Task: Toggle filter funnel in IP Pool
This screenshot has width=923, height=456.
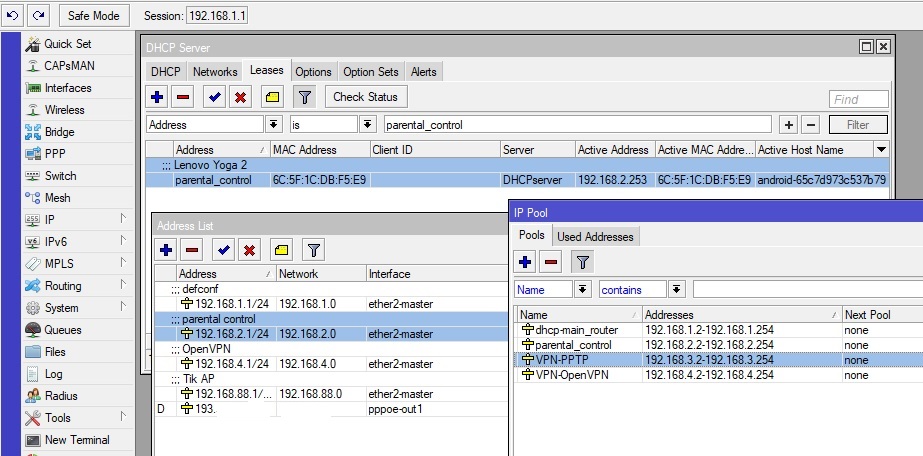Action: (583, 262)
